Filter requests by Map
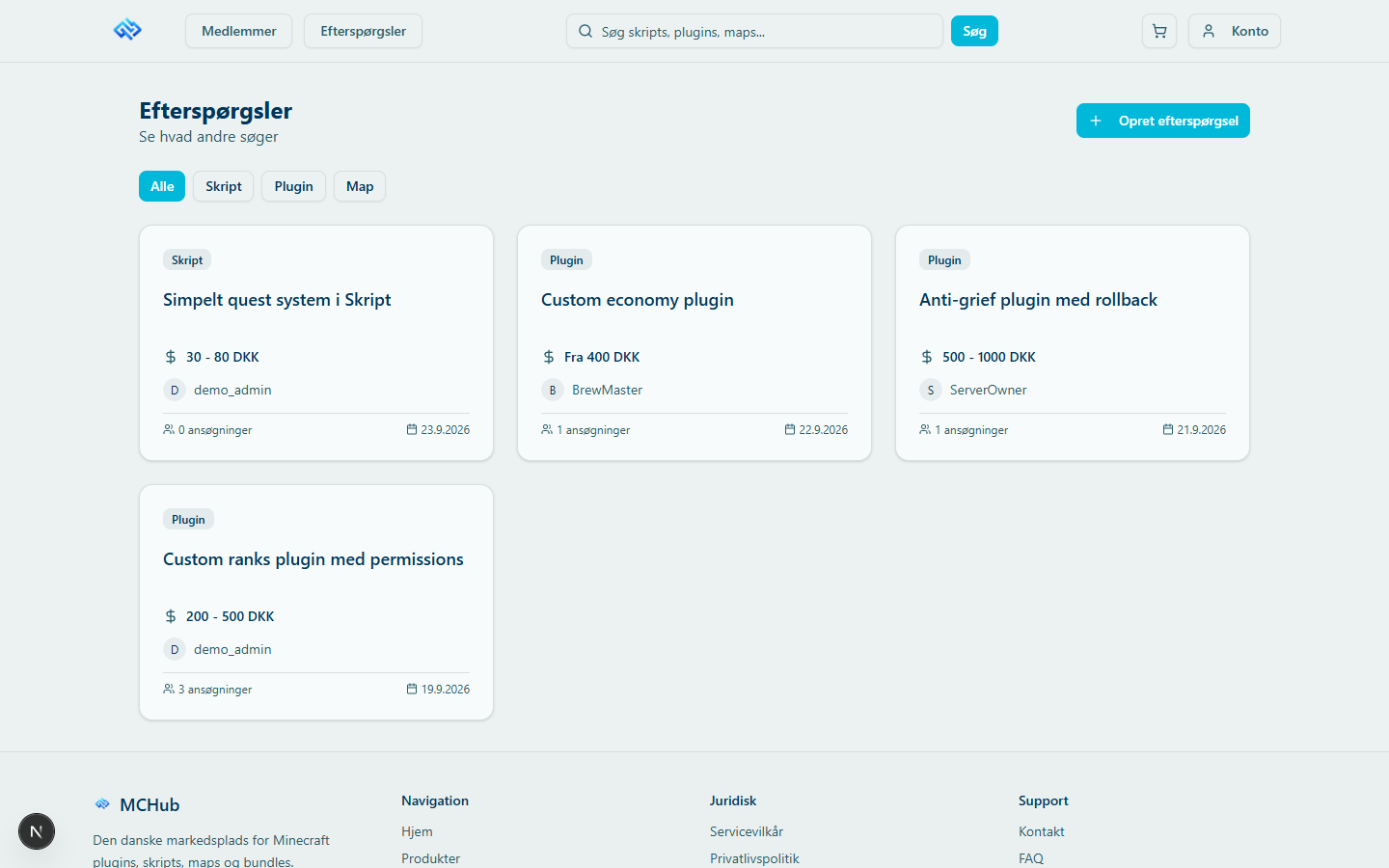The width and height of the screenshot is (1389, 868). (x=360, y=186)
